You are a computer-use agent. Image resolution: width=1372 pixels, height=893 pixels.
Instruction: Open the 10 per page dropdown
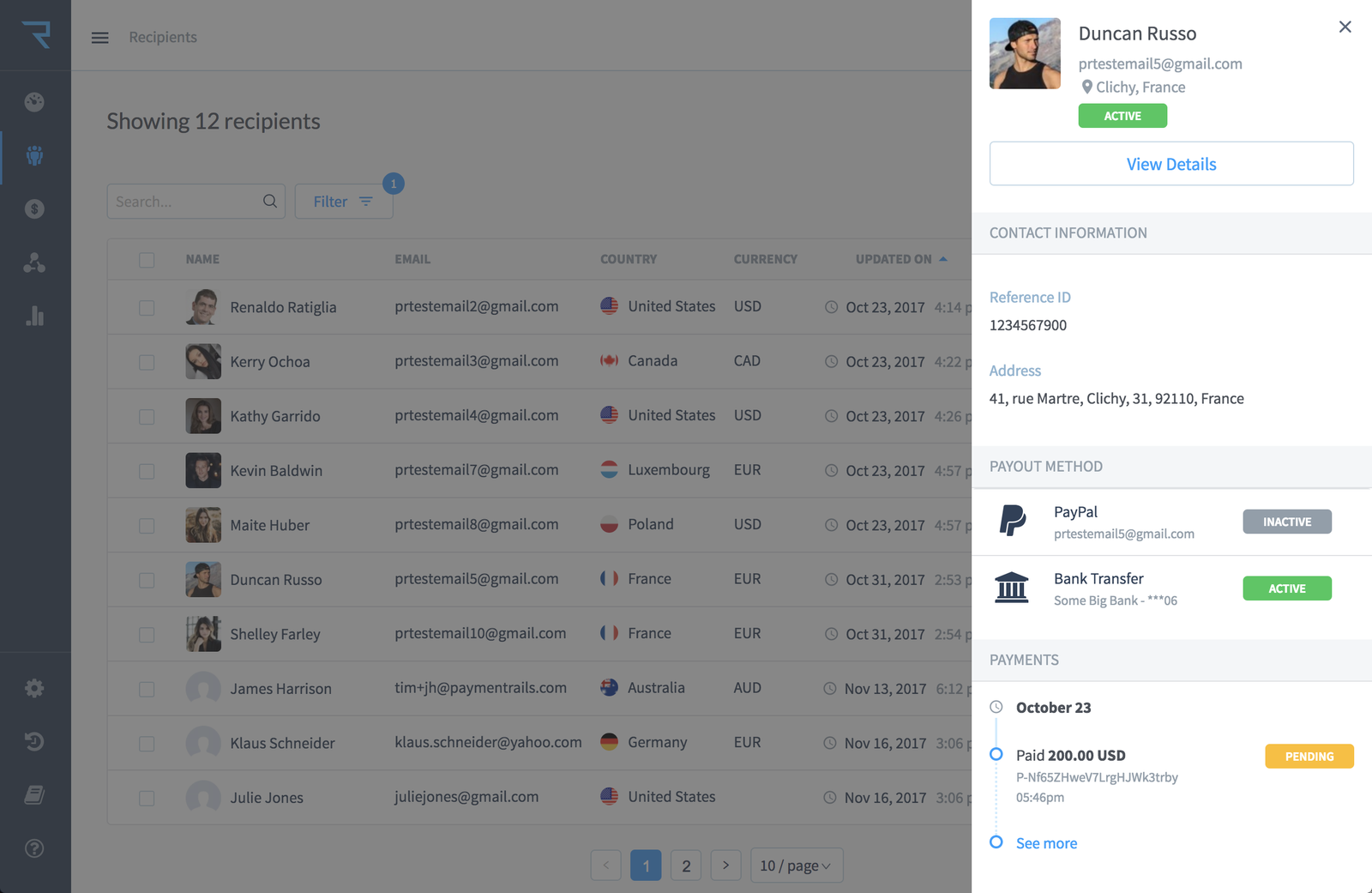point(796,866)
